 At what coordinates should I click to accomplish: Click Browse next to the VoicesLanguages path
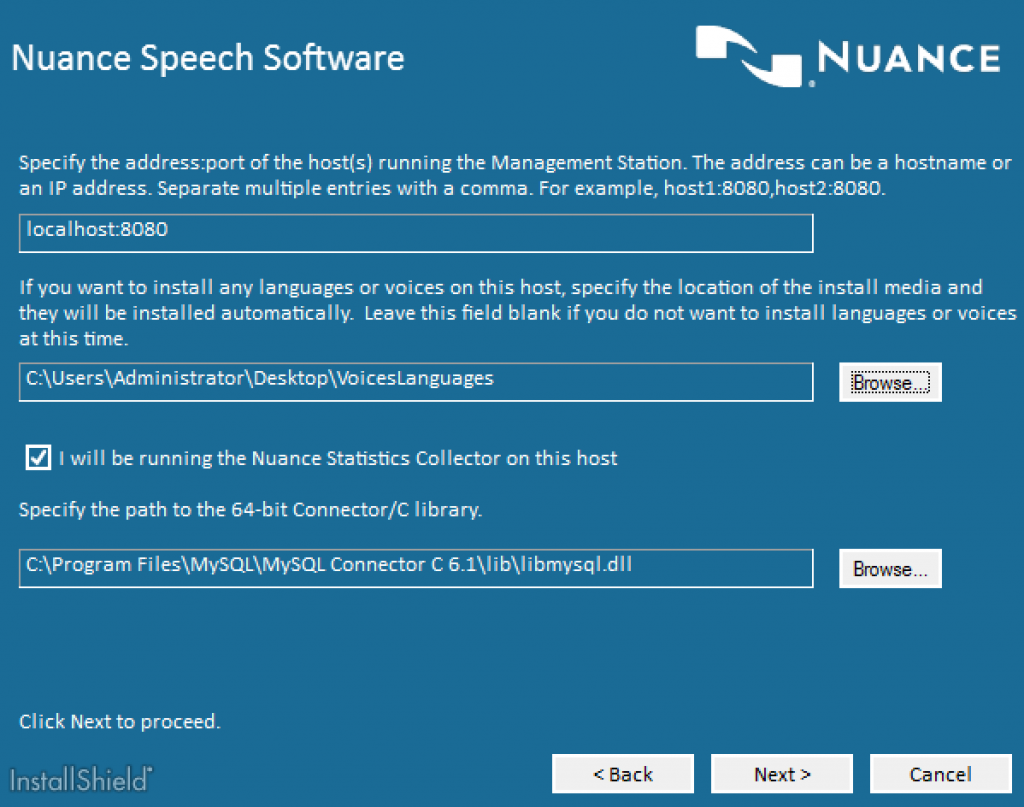889,381
